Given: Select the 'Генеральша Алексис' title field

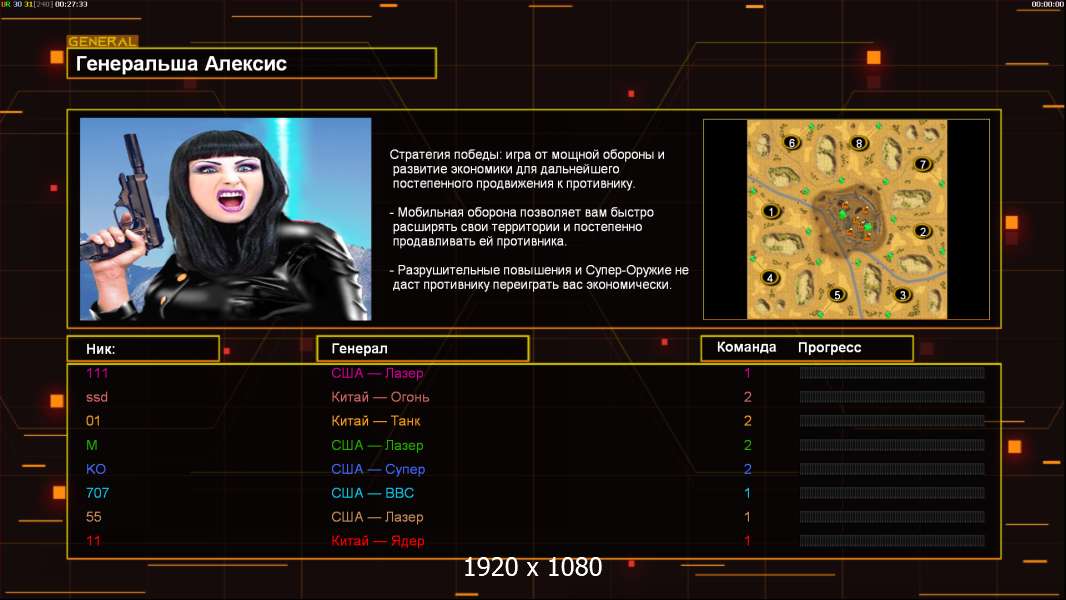Looking at the screenshot, I should (252, 63).
